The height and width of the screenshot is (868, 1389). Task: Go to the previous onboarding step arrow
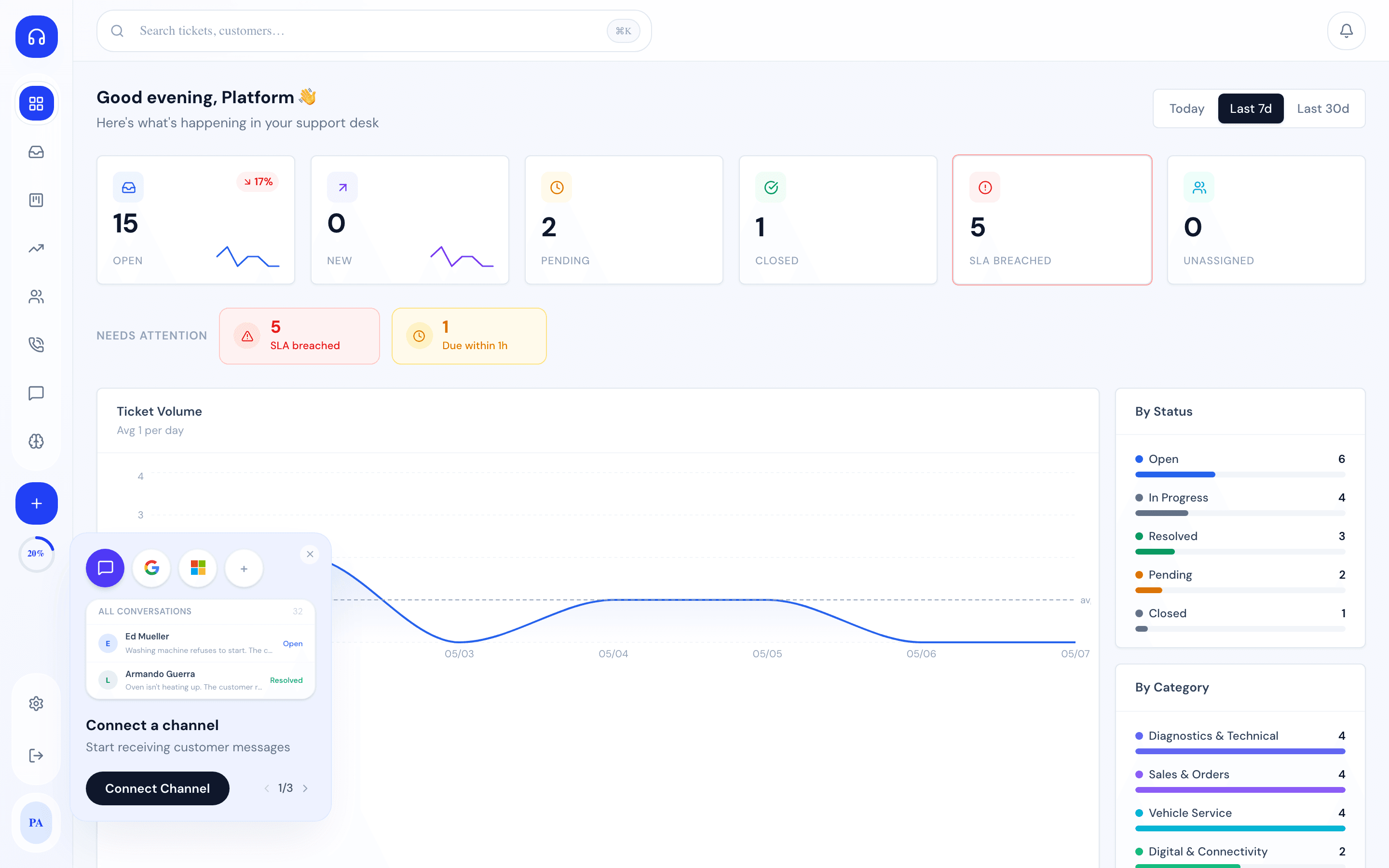pos(267,788)
